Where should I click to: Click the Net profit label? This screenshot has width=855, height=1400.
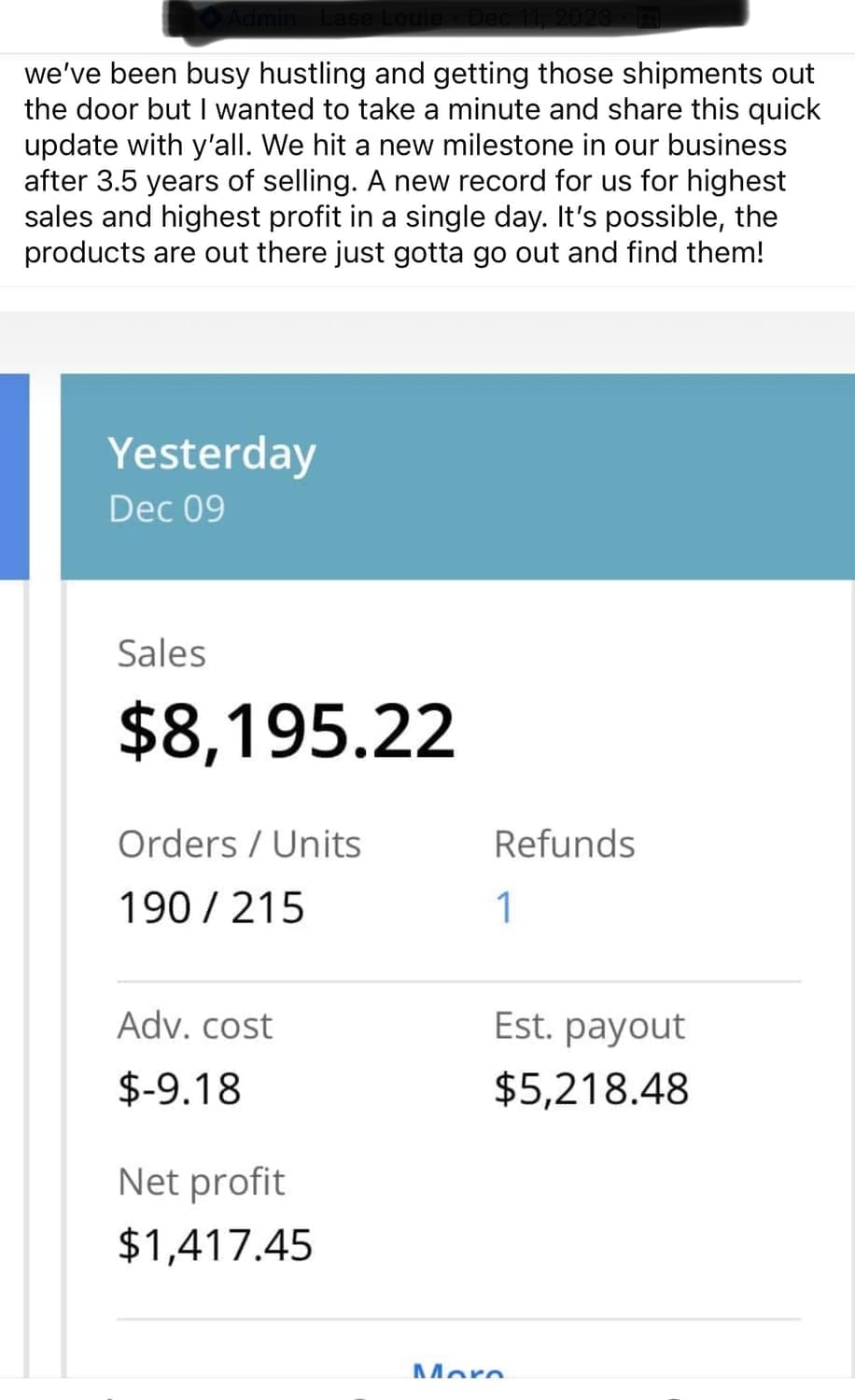pos(201,1182)
